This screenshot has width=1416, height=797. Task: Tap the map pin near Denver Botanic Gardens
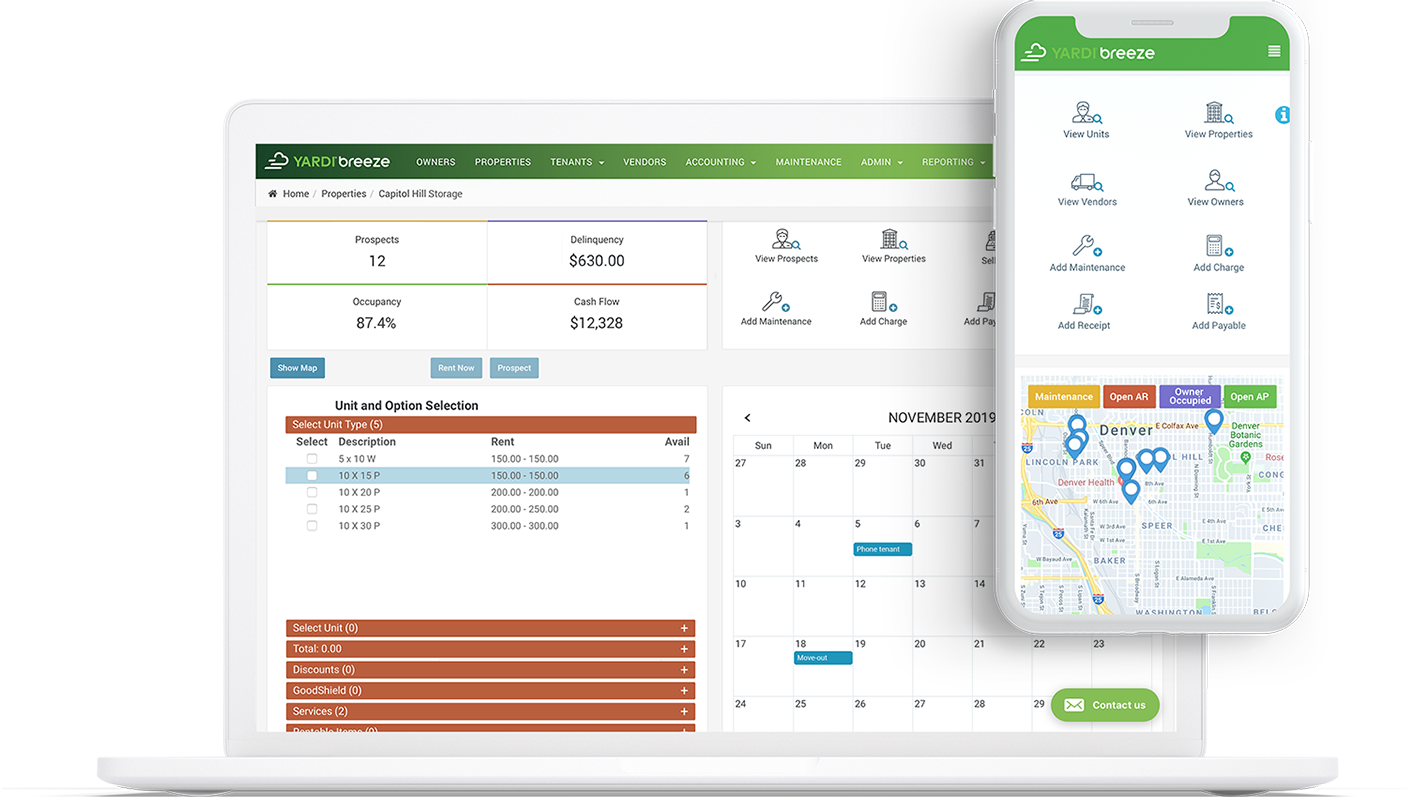click(1213, 421)
